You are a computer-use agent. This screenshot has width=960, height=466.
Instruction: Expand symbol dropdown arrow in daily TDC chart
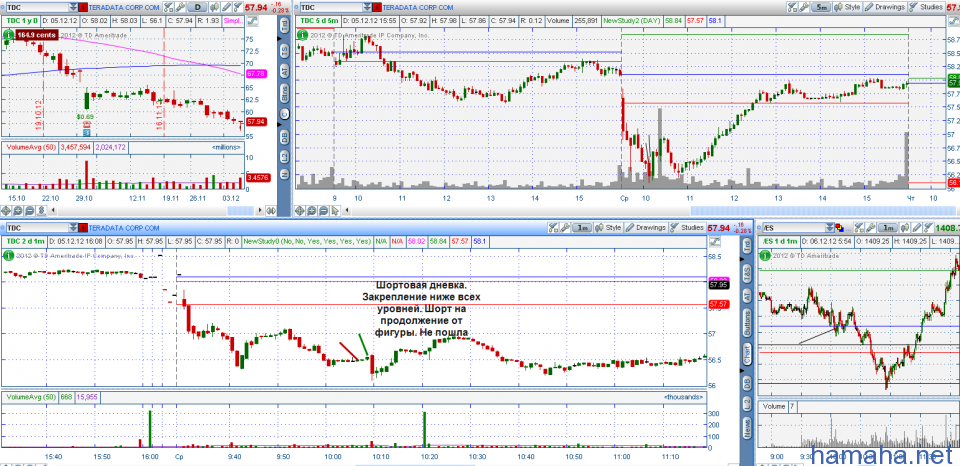(73, 7)
